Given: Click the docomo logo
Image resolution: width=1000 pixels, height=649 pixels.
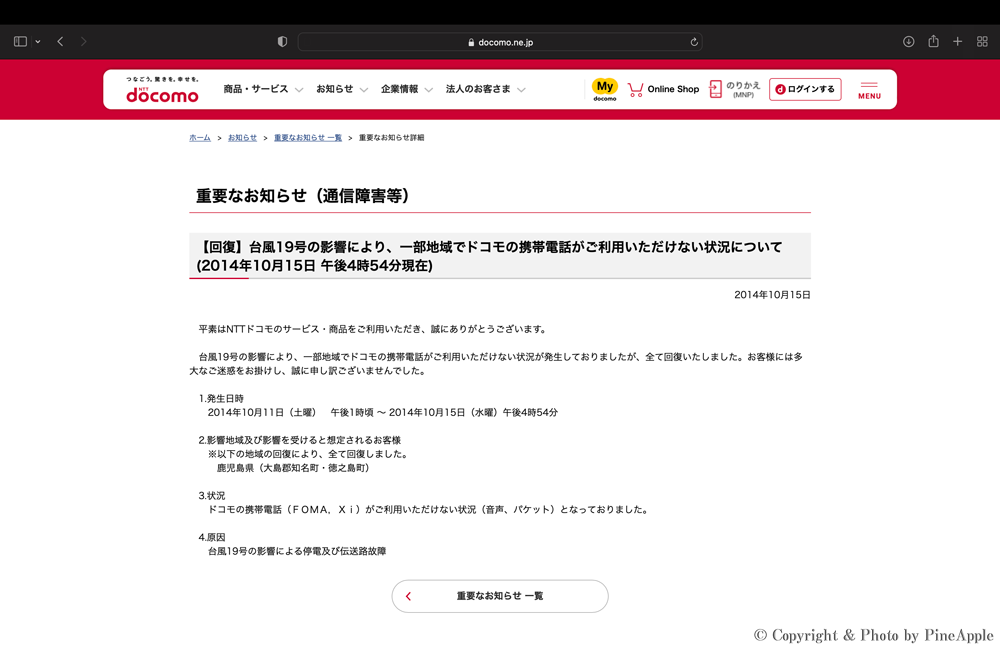Looking at the screenshot, I should (162, 91).
